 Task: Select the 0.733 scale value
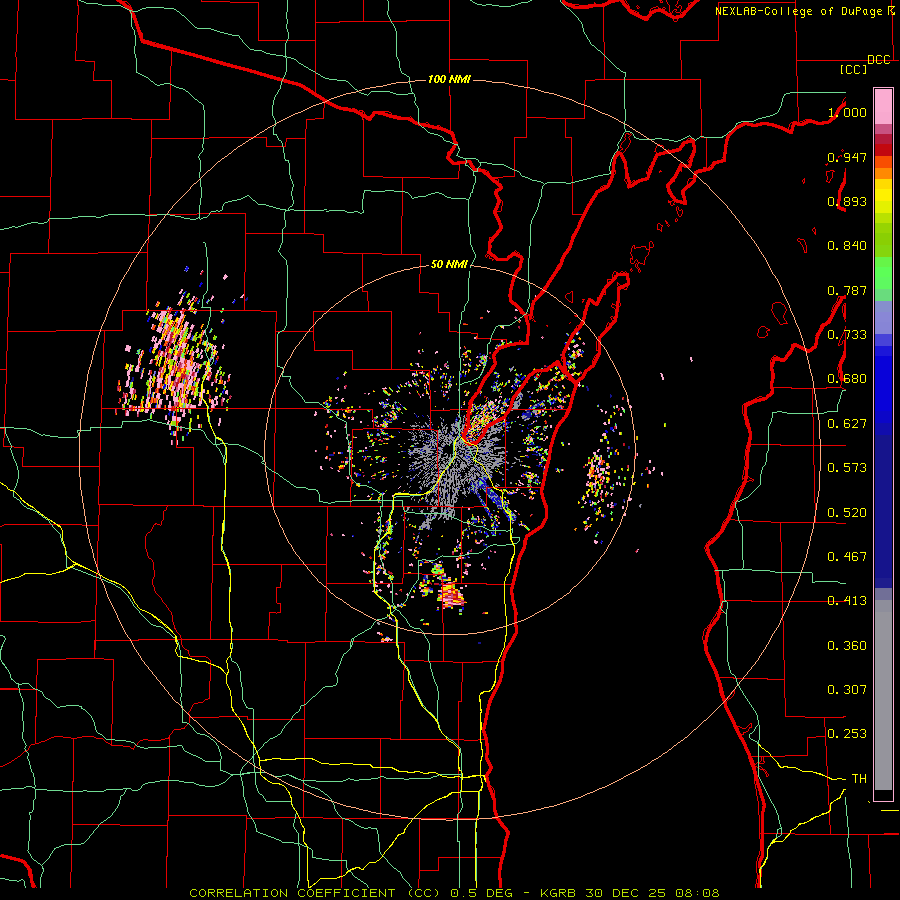(847, 335)
